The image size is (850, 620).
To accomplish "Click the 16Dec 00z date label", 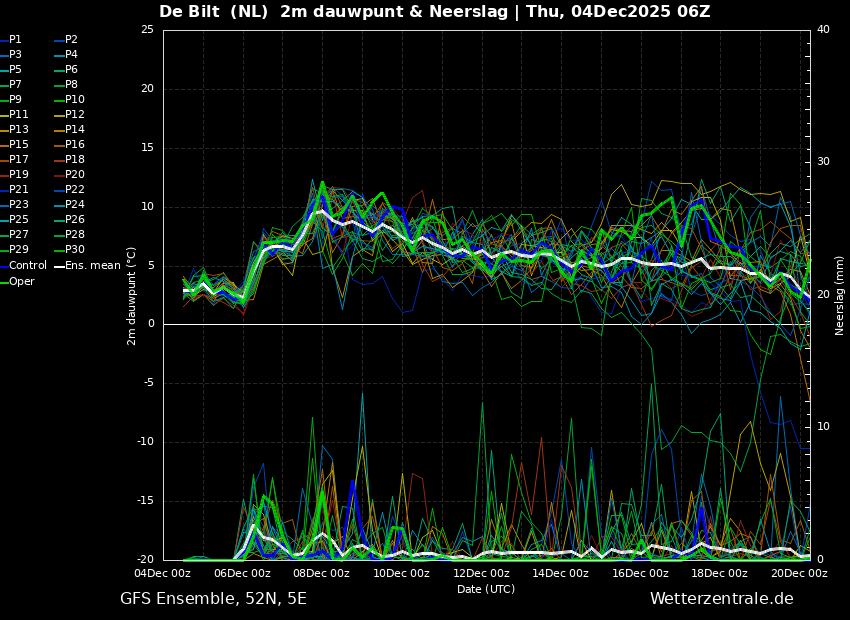I will 640,573.
